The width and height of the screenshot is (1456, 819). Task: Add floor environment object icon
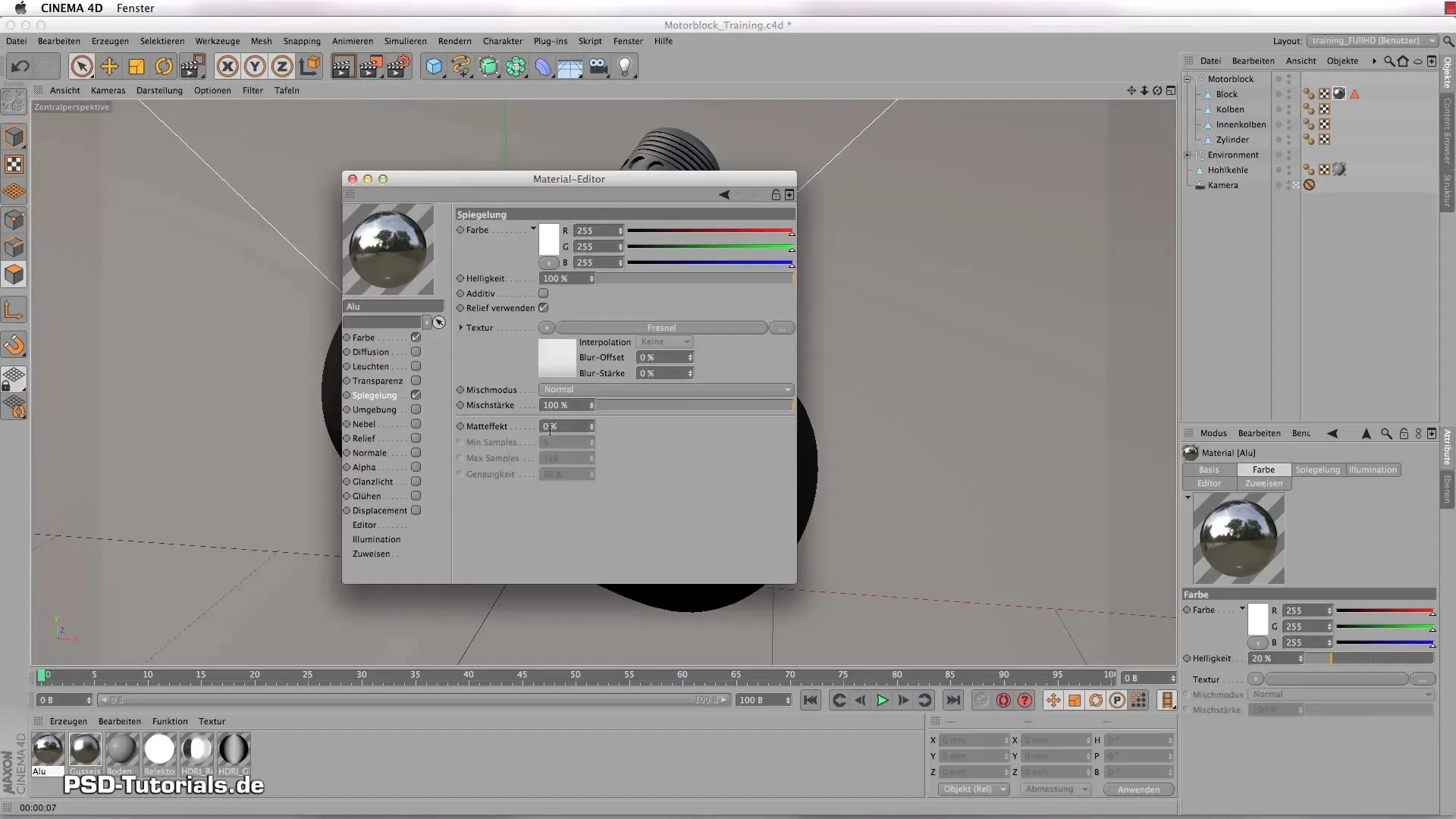(570, 67)
